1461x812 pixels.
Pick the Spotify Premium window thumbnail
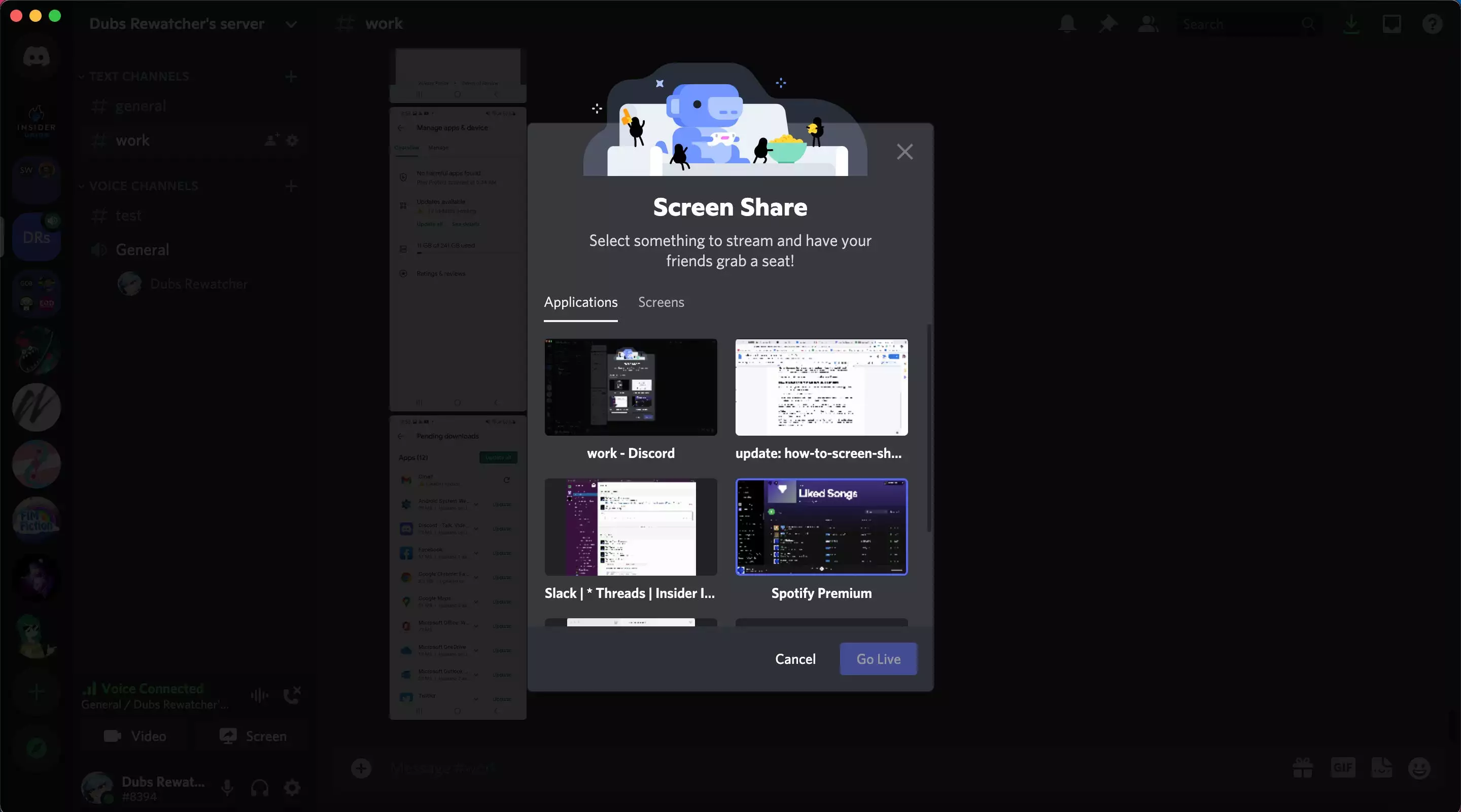[821, 527]
